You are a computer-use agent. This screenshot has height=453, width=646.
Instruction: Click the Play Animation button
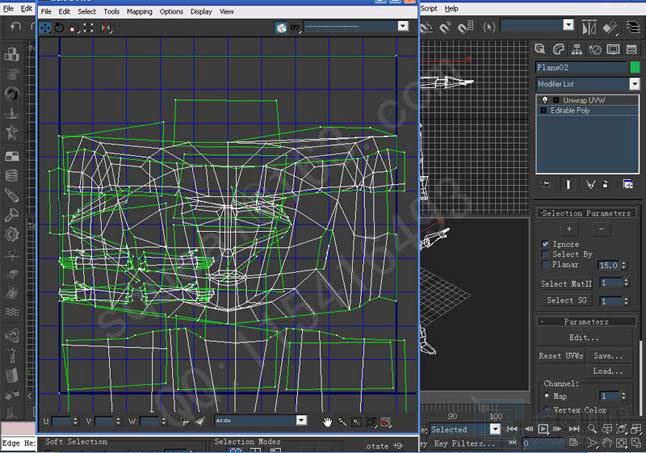point(543,429)
